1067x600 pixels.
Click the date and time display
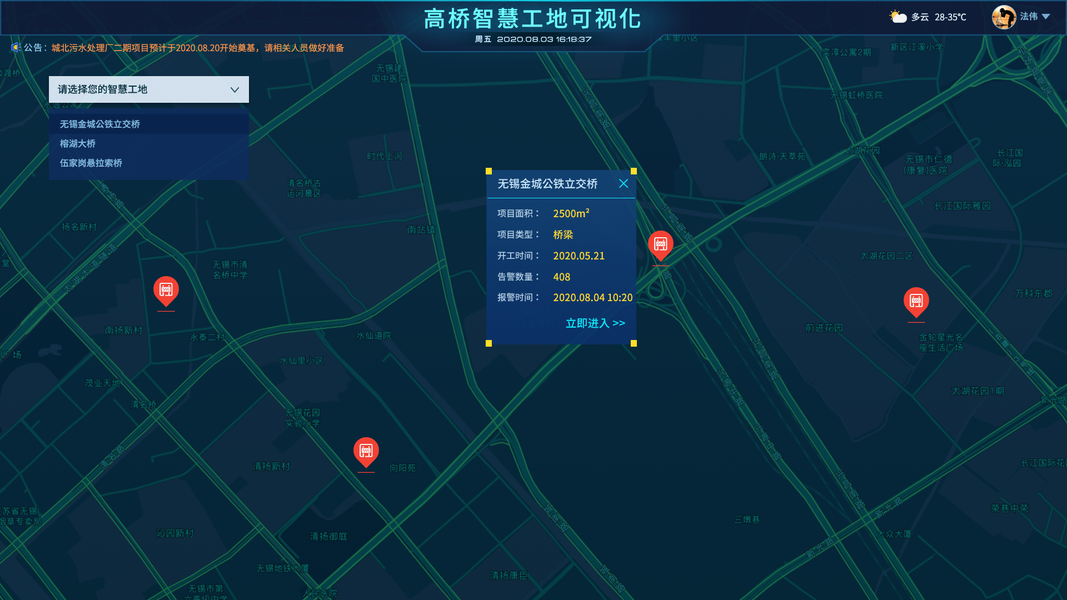[x=533, y=39]
